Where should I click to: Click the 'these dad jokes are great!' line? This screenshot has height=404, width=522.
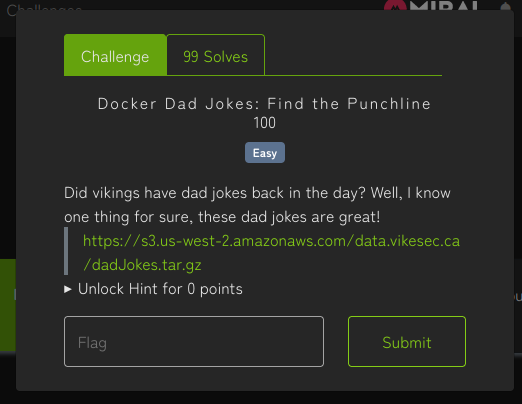click(289, 217)
